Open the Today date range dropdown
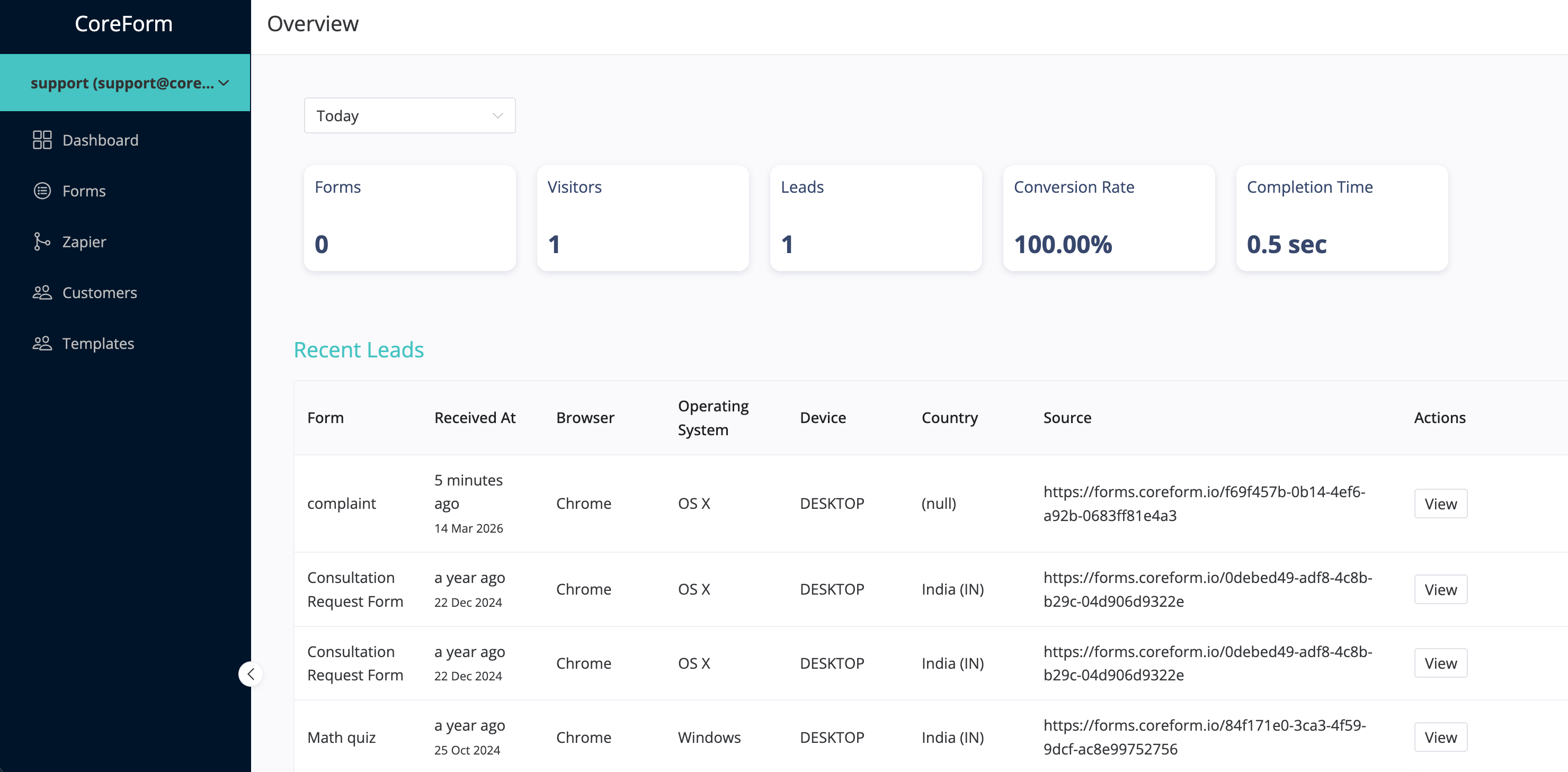 (409, 115)
